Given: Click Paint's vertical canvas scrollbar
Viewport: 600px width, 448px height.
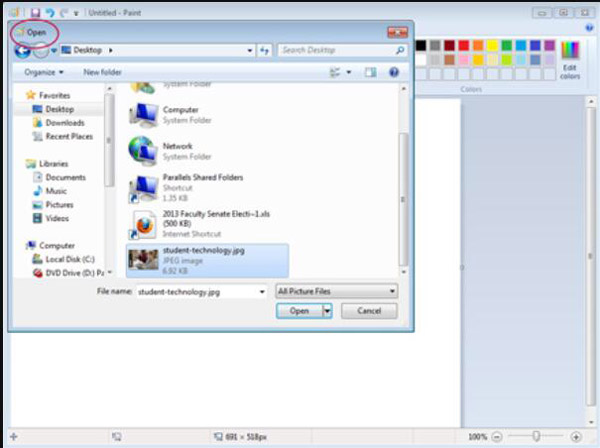Looking at the screenshot, I should pos(591,256).
